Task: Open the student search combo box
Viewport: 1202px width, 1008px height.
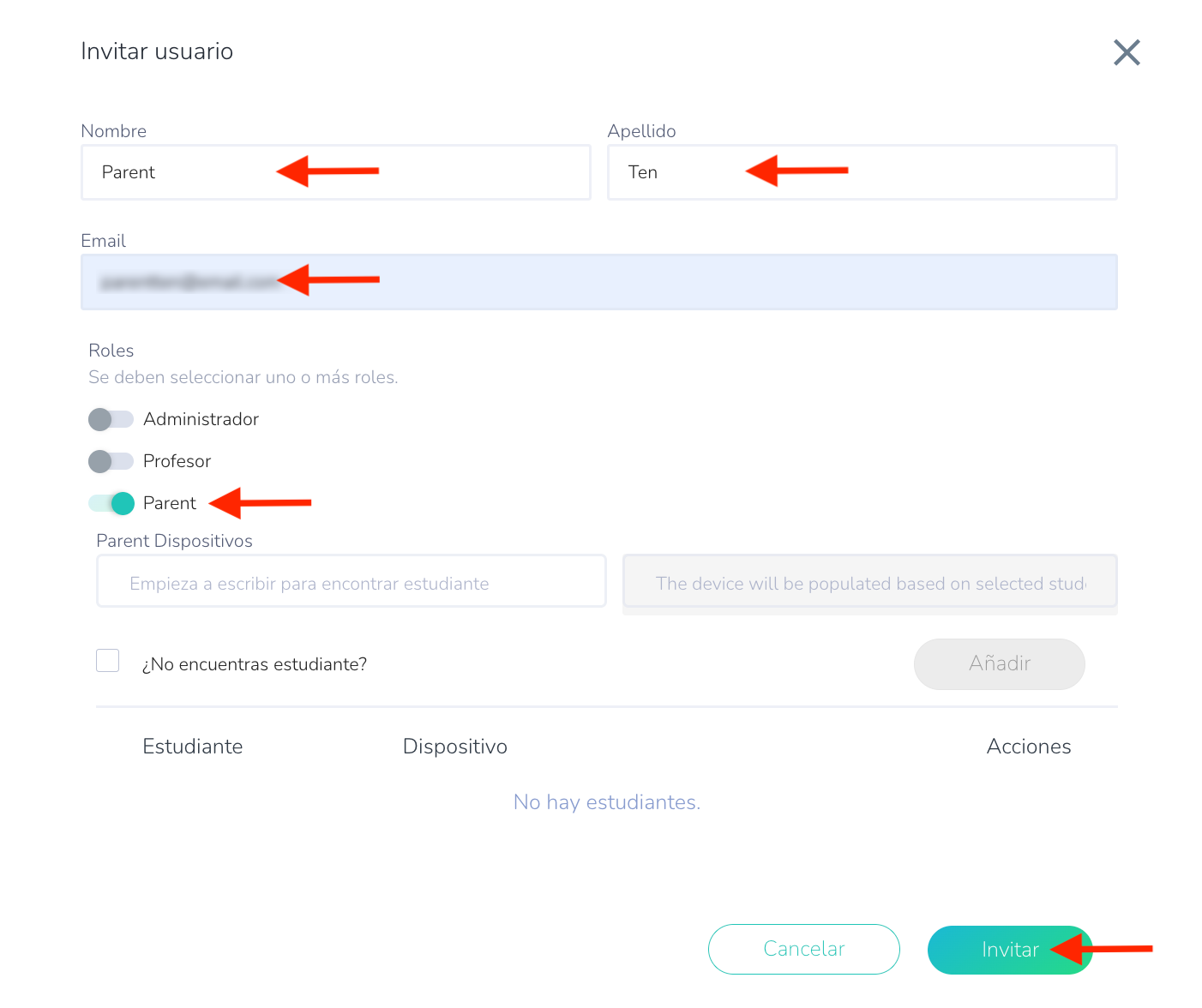Action: point(351,583)
